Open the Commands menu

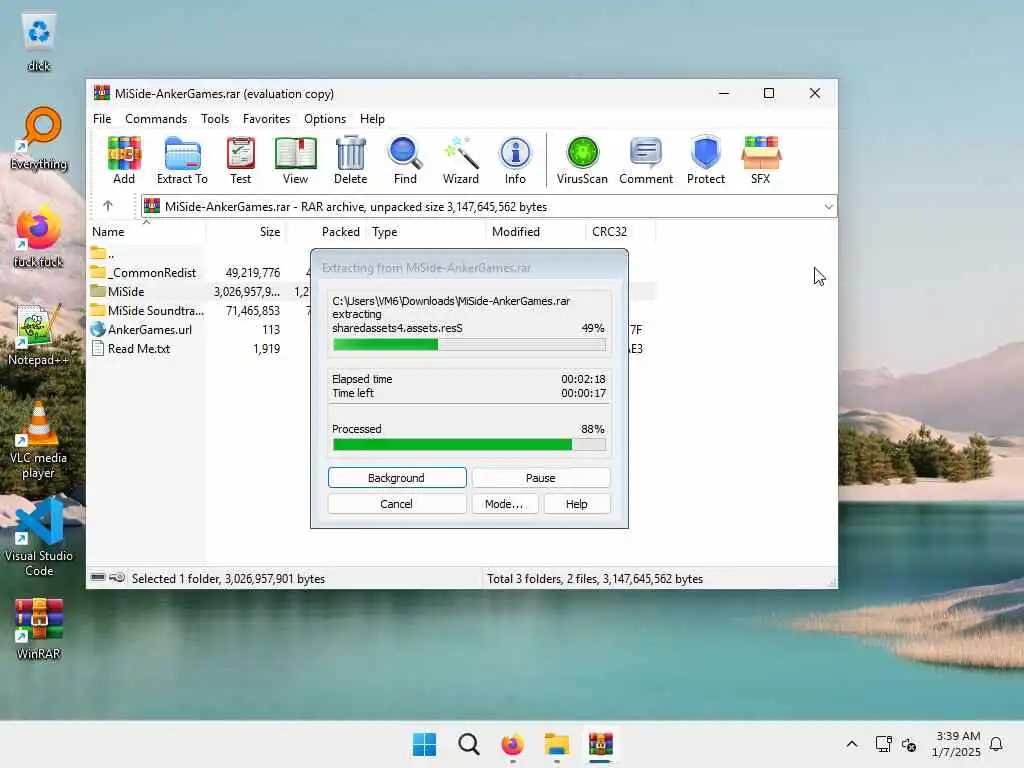(x=156, y=119)
